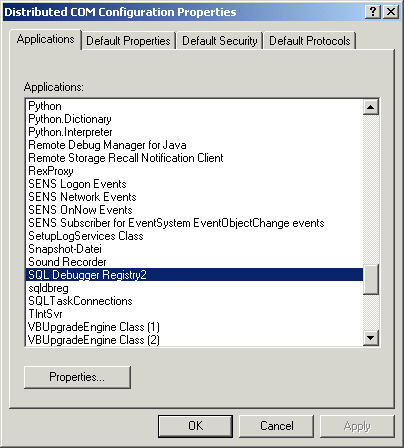404x448 pixels.
Task: Switch to the Default Properties tab
Action: coord(128,41)
